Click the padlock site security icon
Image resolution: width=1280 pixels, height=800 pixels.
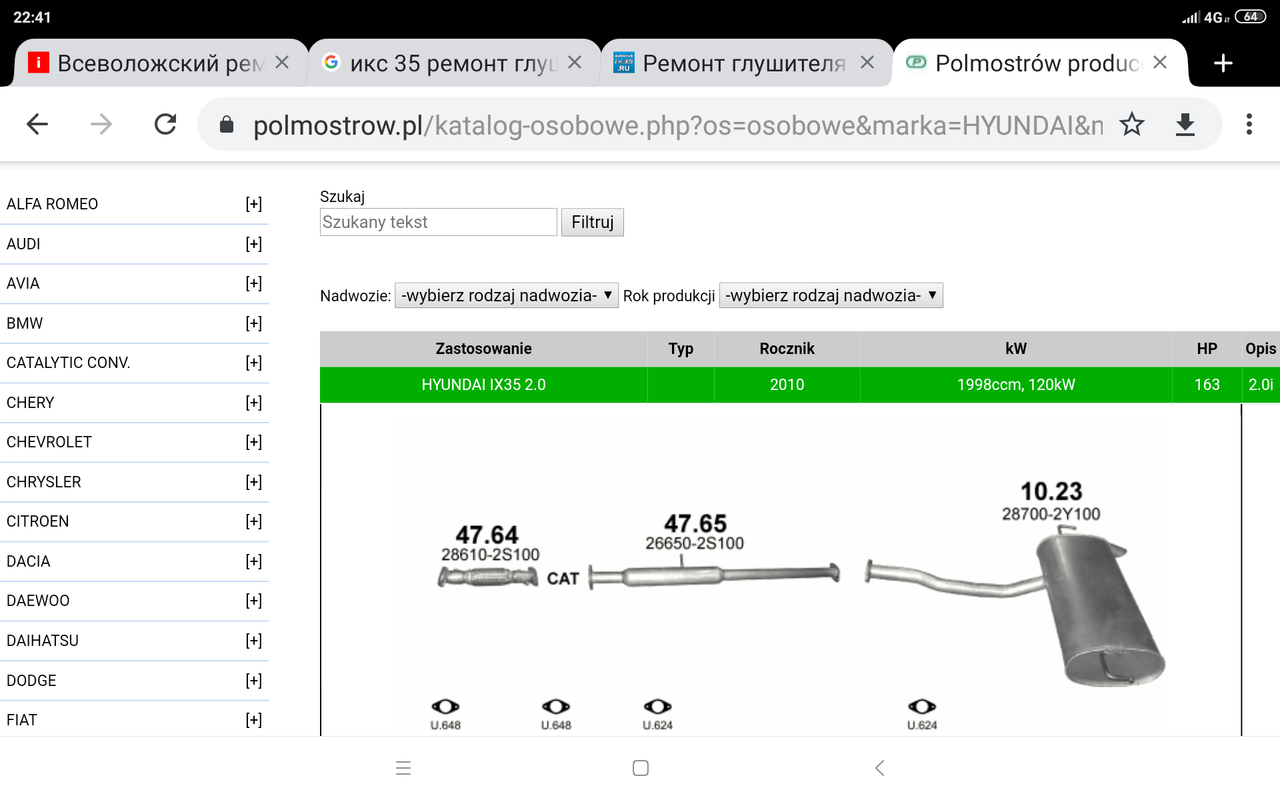(227, 124)
